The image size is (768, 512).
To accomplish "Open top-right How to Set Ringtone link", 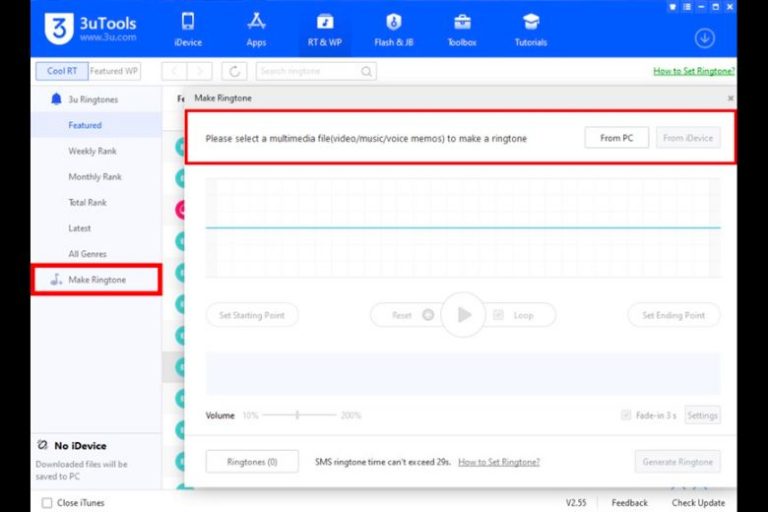I will [x=694, y=71].
